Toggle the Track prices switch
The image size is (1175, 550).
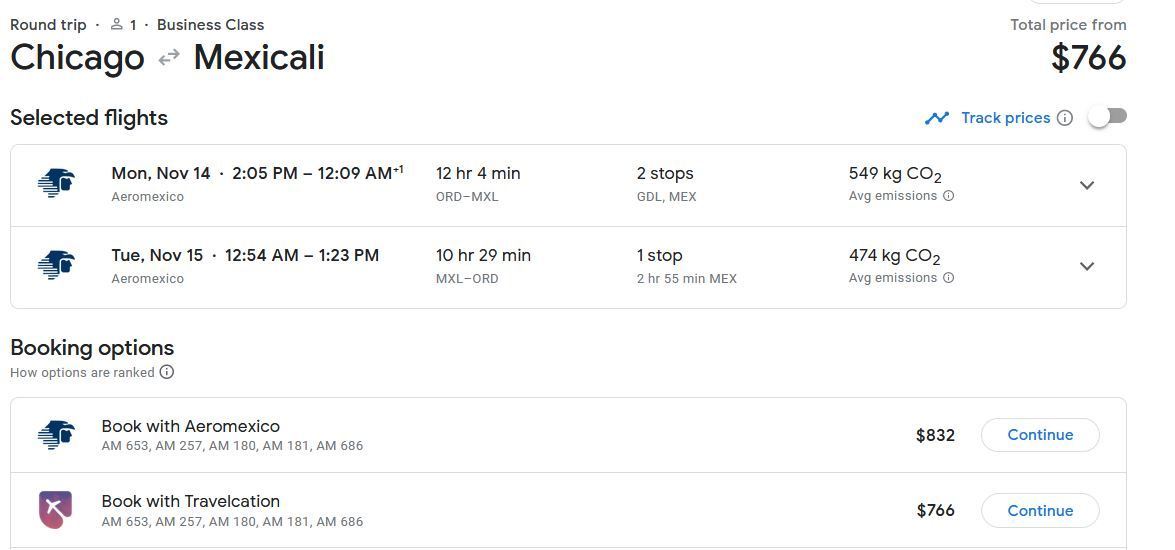coord(1108,117)
